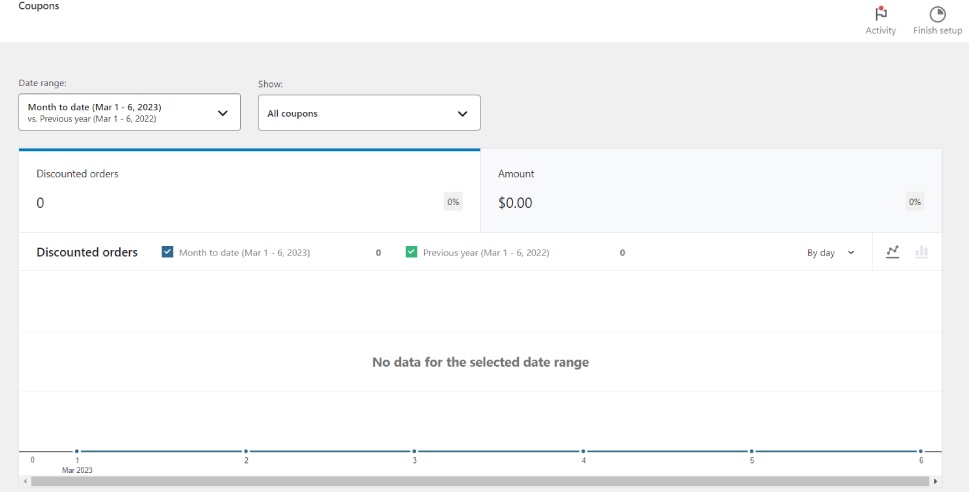Viewport: 969px width, 492px height.
Task: Select the Discounted orders summary tab
Action: 249,191
